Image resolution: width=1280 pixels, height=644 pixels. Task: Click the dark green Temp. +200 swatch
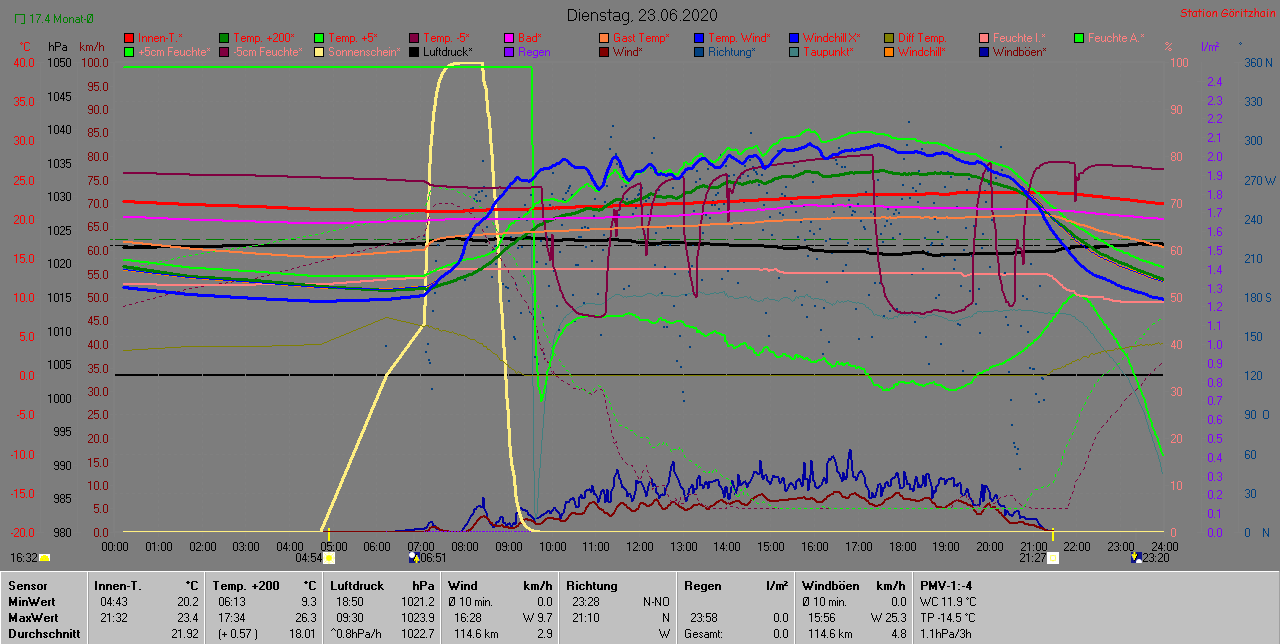[x=223, y=38]
